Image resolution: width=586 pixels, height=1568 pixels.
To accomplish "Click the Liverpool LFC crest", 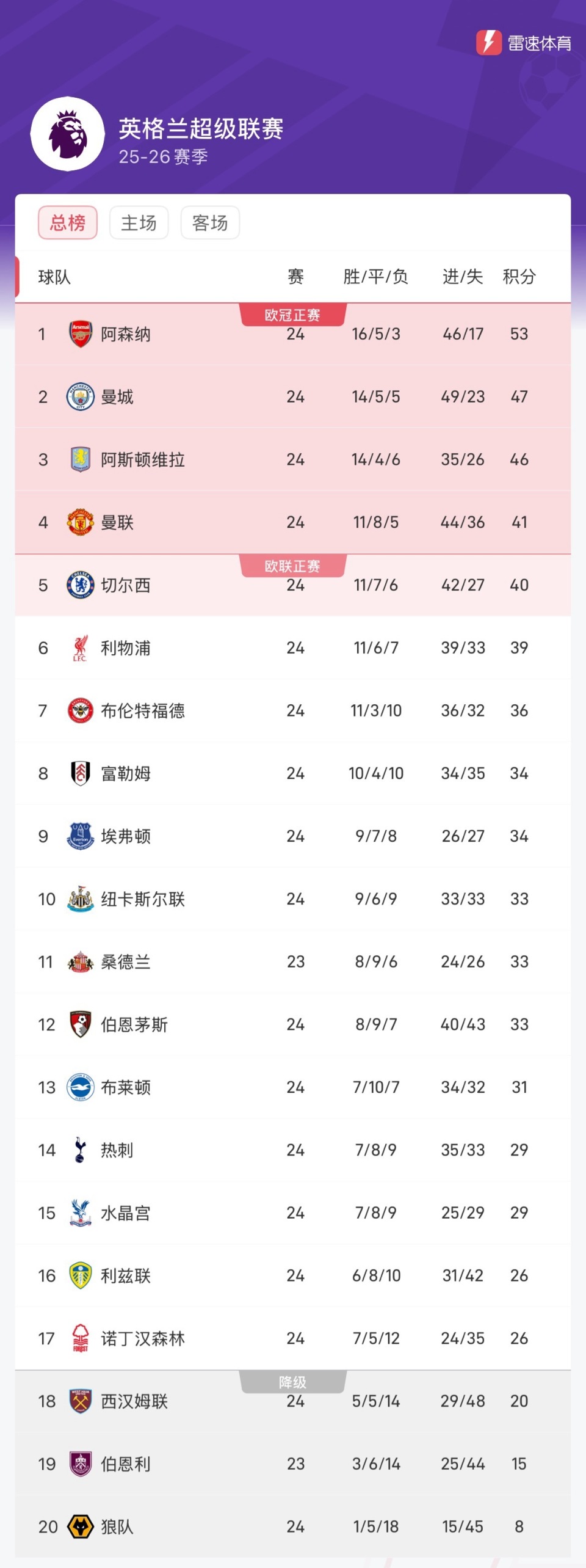I will 81,648.
